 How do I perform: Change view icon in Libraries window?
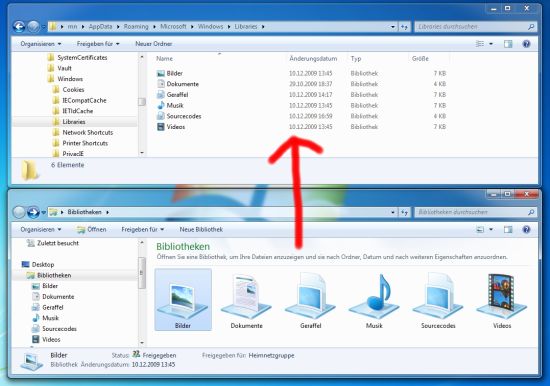click(x=479, y=44)
